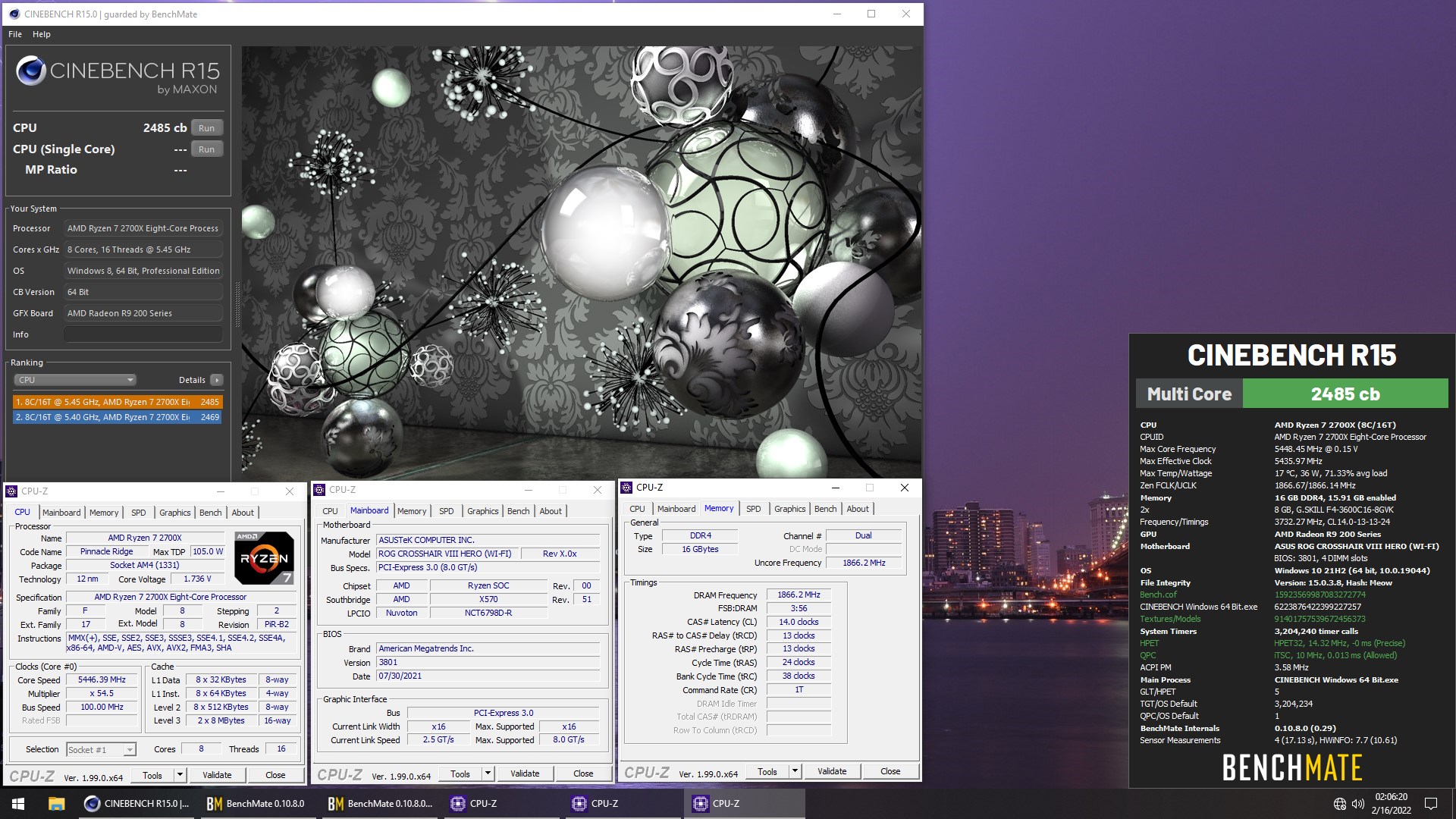Activate first CPU-Z taskbar entry
1456x819 pixels.
click(501, 804)
